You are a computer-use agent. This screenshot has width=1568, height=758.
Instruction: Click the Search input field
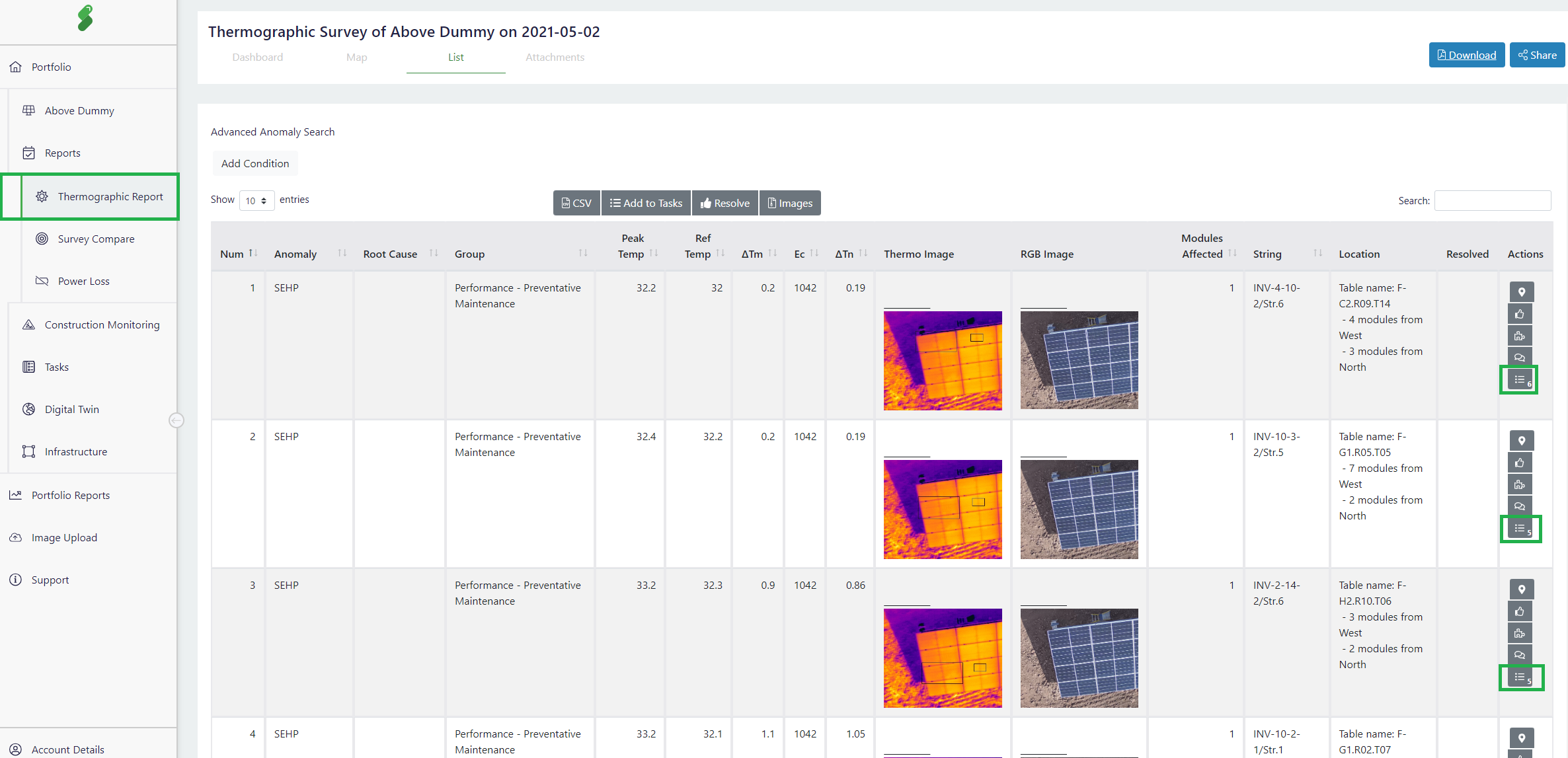[1492, 200]
